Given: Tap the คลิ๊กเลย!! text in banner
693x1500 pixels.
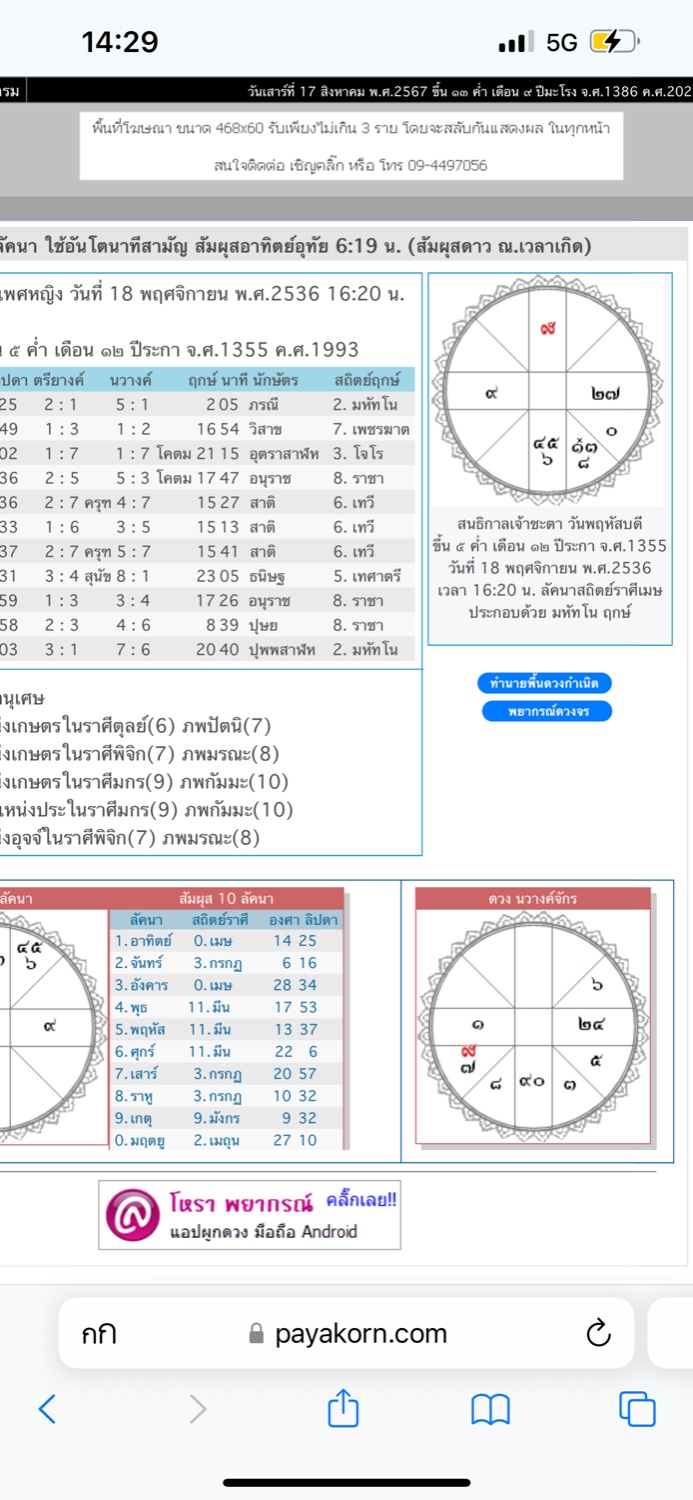Looking at the screenshot, I should point(361,1199).
